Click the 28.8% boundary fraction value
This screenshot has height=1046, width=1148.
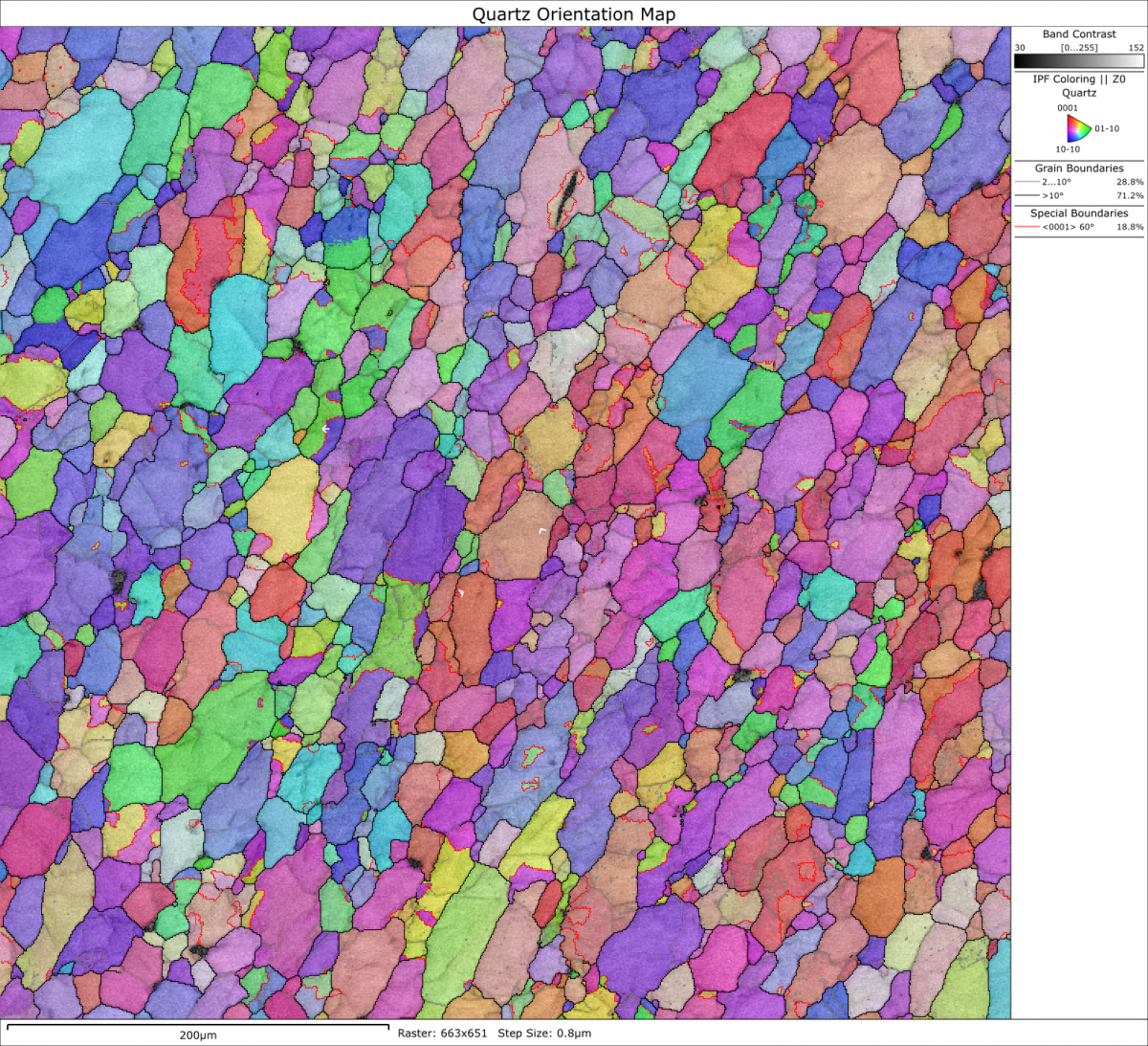pos(1130,182)
